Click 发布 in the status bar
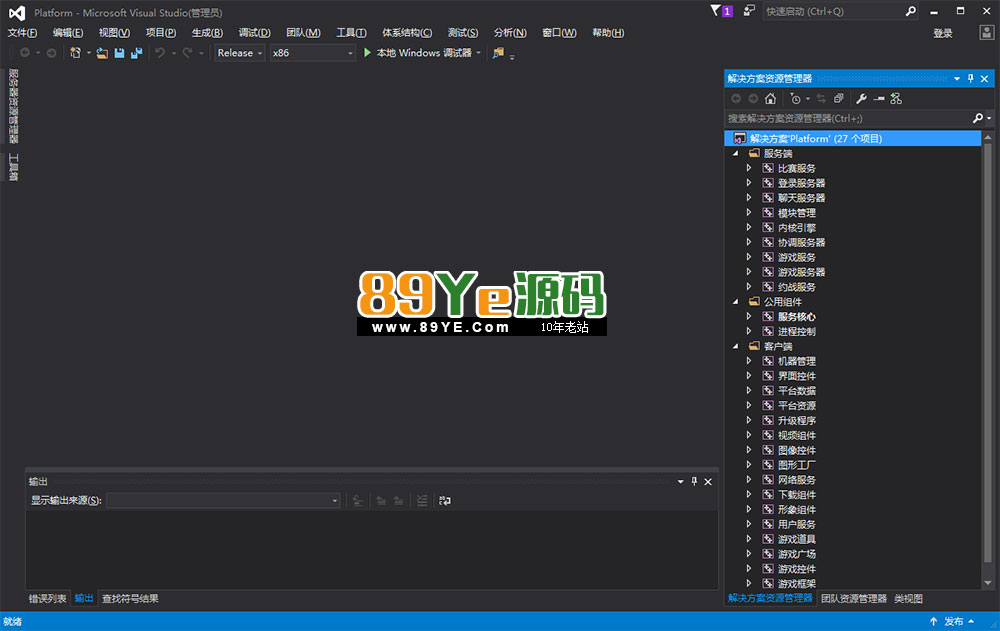Screen dimensions: 1000x631 click(x=953, y=621)
